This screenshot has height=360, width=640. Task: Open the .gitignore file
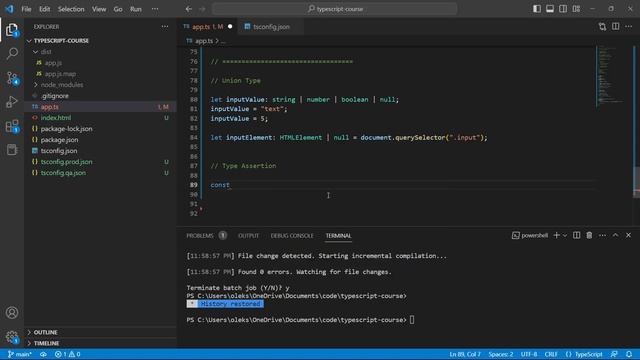[x=55, y=96]
